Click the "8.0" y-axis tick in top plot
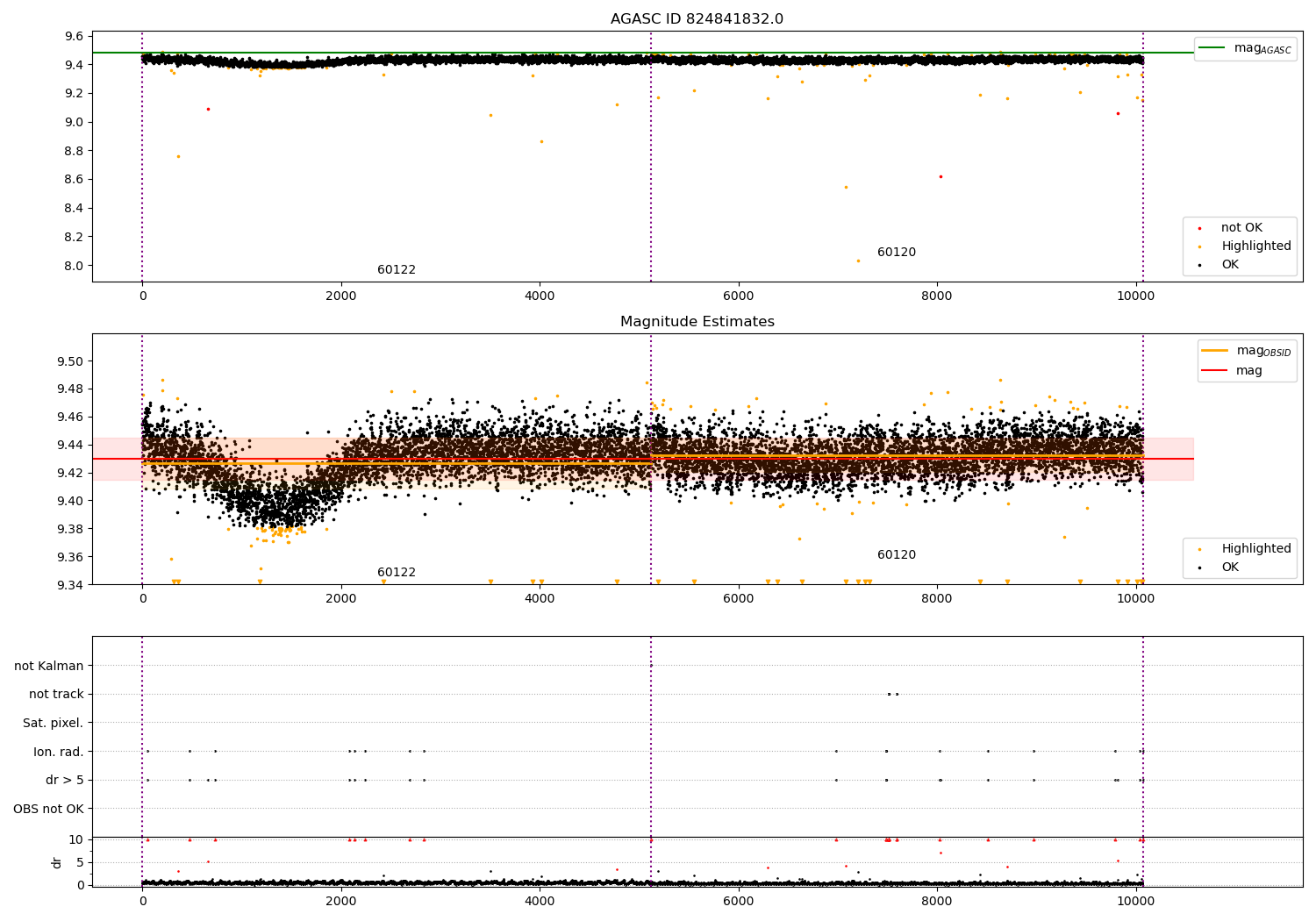The width and height of the screenshot is (1316, 921). tap(74, 266)
